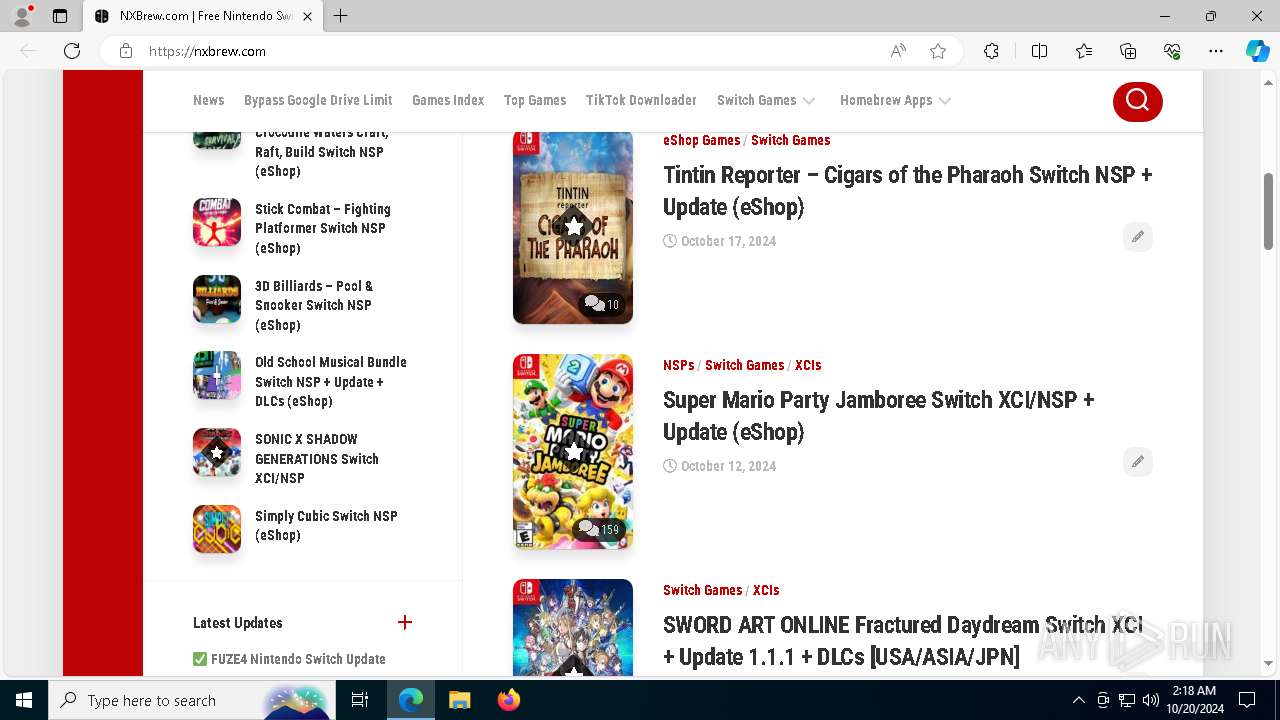Close the NXBrew.com tab
Image resolution: width=1280 pixels, height=720 pixels.
(x=307, y=16)
